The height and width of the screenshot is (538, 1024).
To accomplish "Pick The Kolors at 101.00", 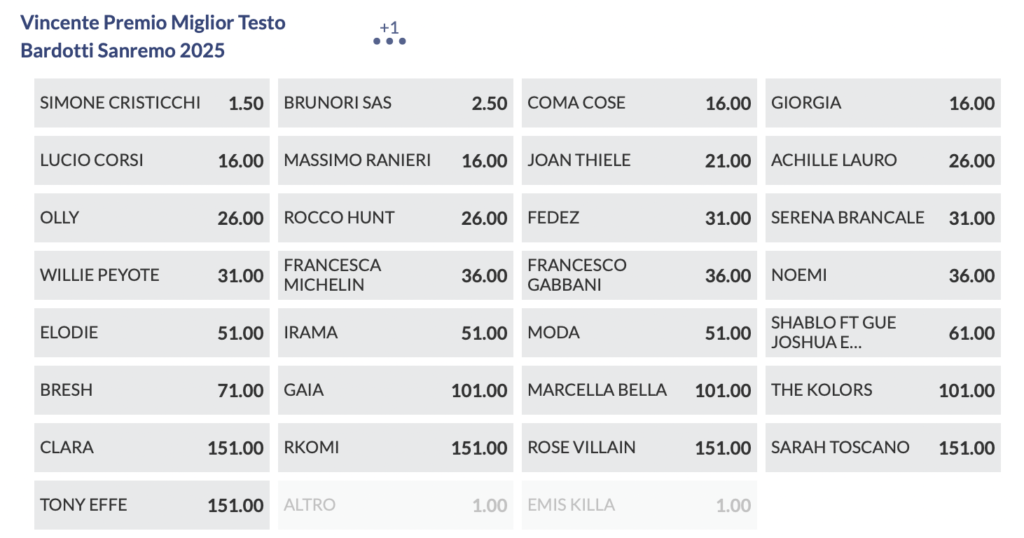I will [883, 390].
